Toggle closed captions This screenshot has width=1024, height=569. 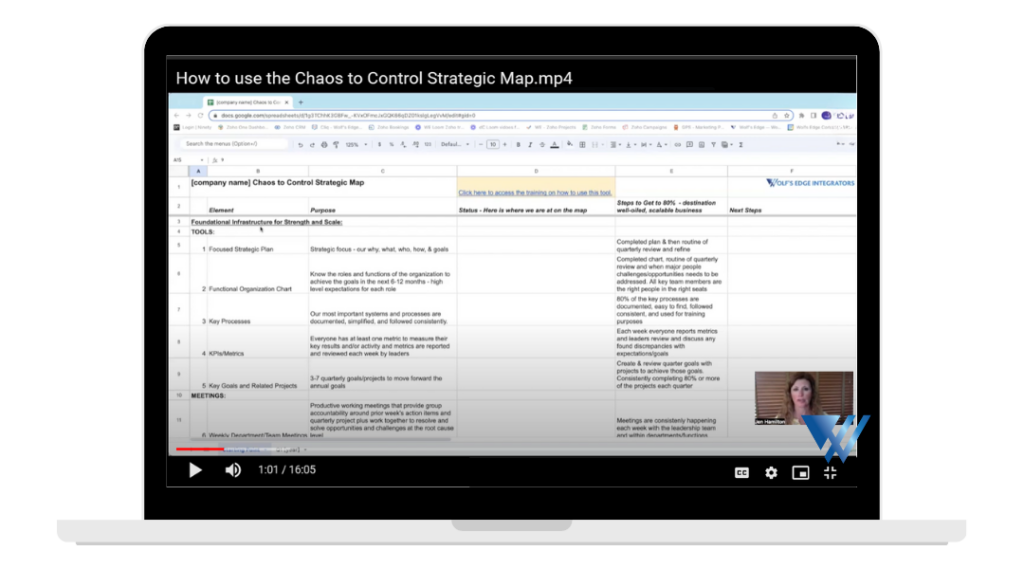point(742,472)
